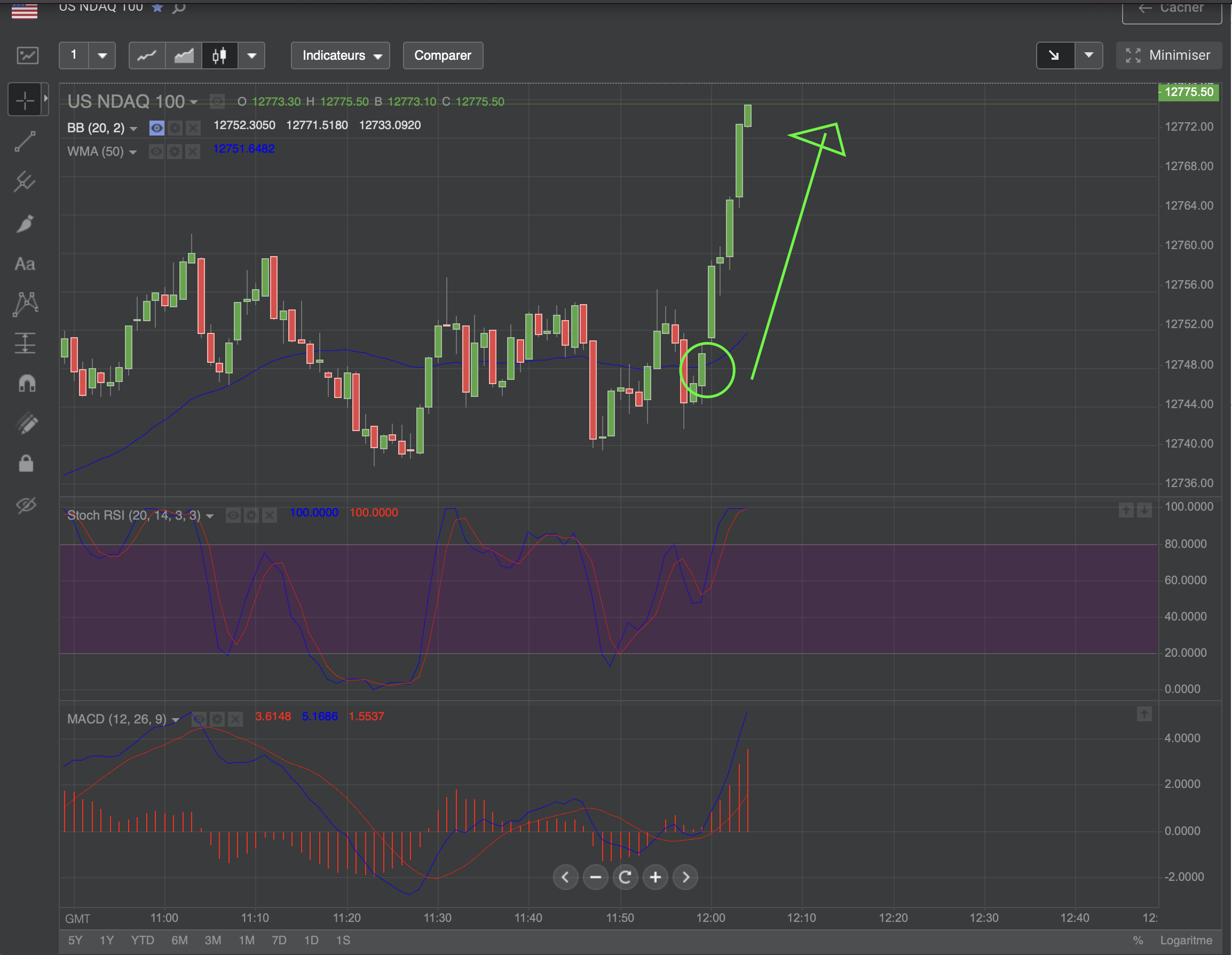This screenshot has height=955, width=1232.
Task: Select the trend line drawing tool
Action: (x=25, y=141)
